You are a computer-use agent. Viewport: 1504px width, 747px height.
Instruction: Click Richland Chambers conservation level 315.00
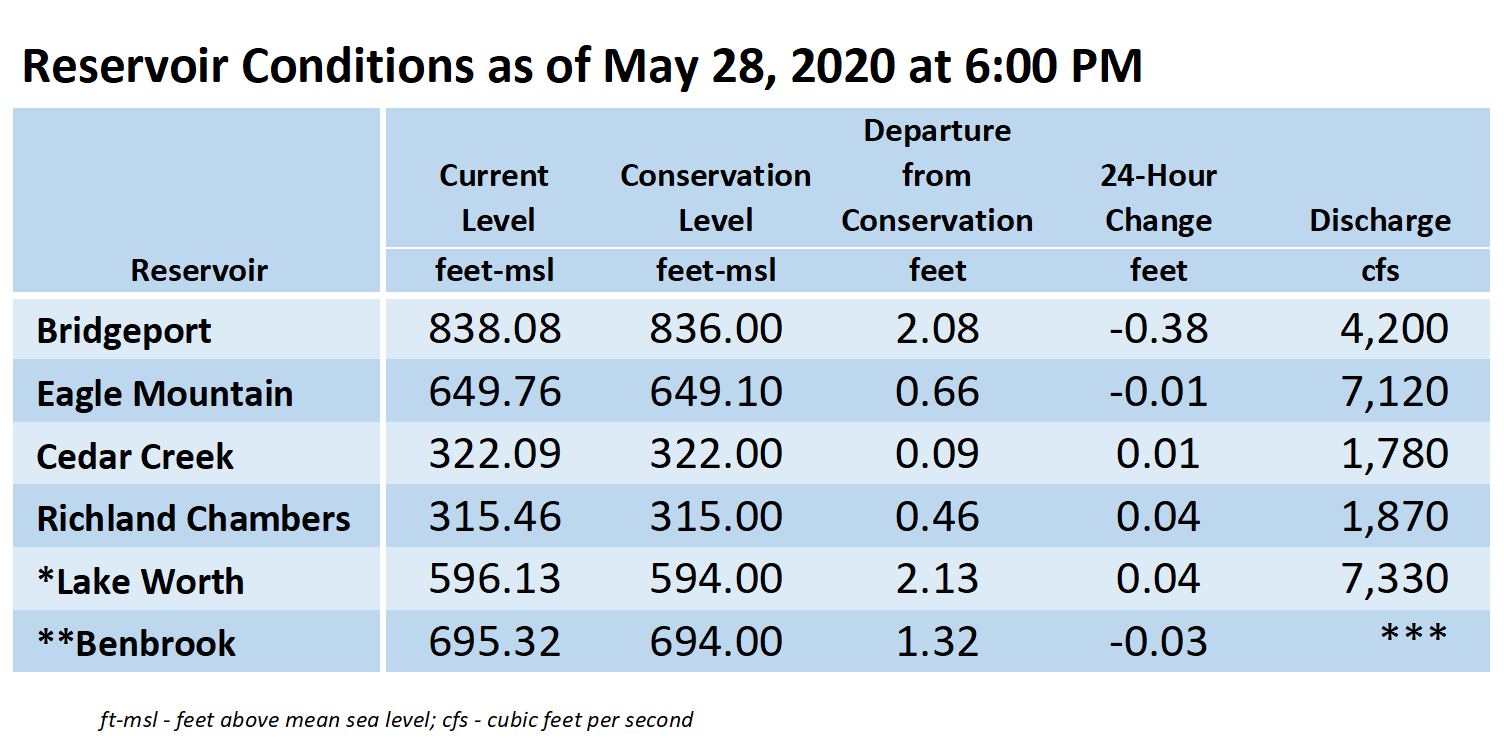(716, 517)
